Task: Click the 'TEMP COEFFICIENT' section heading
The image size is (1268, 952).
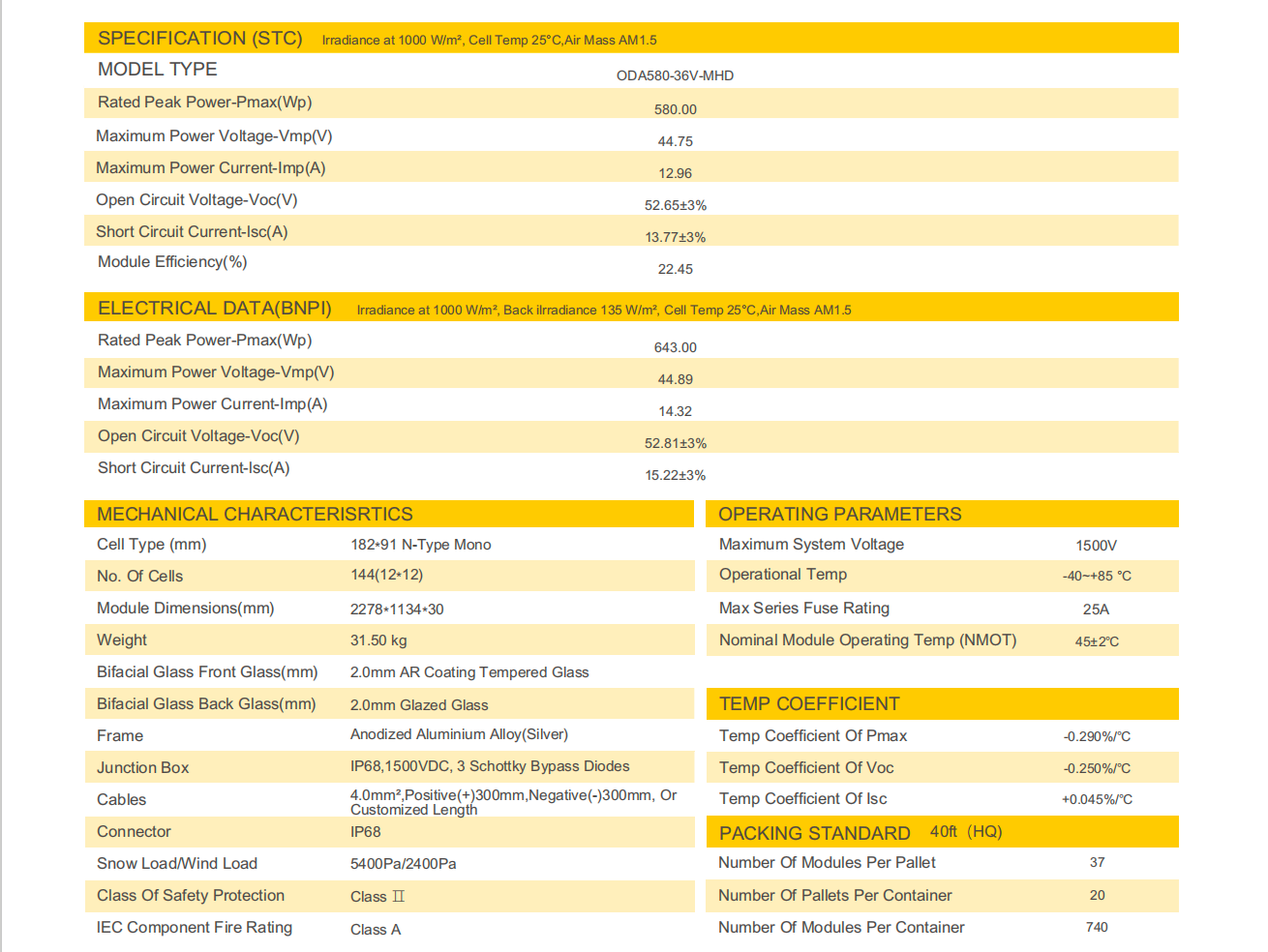Action: [809, 704]
